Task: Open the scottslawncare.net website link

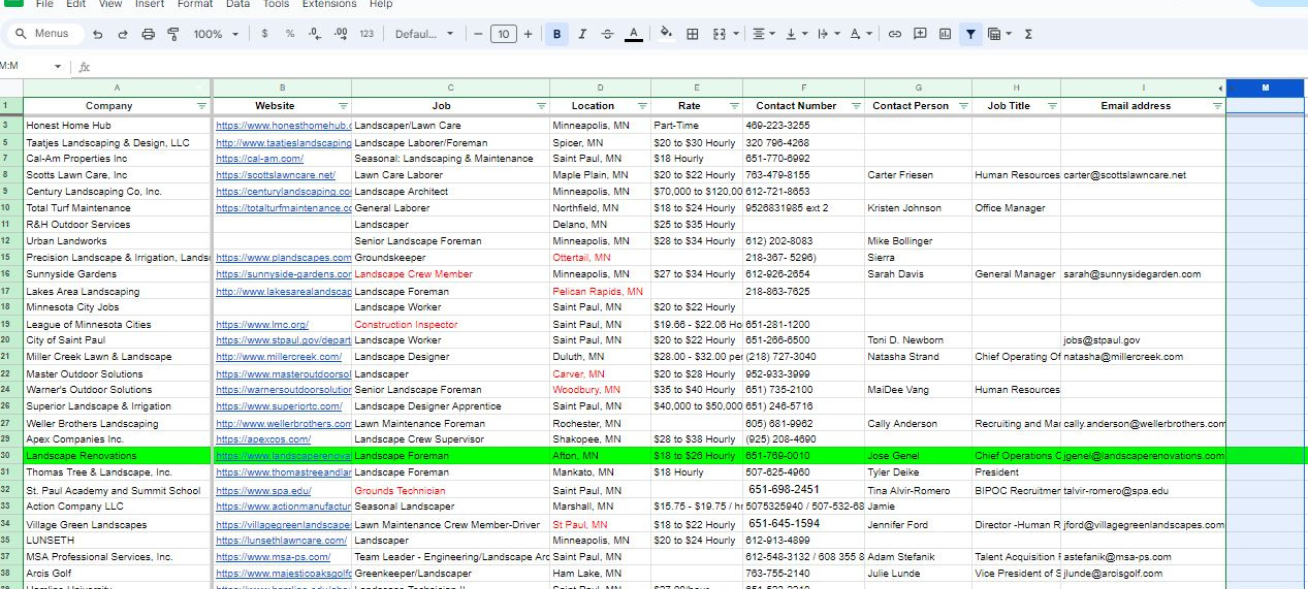Action: point(276,175)
